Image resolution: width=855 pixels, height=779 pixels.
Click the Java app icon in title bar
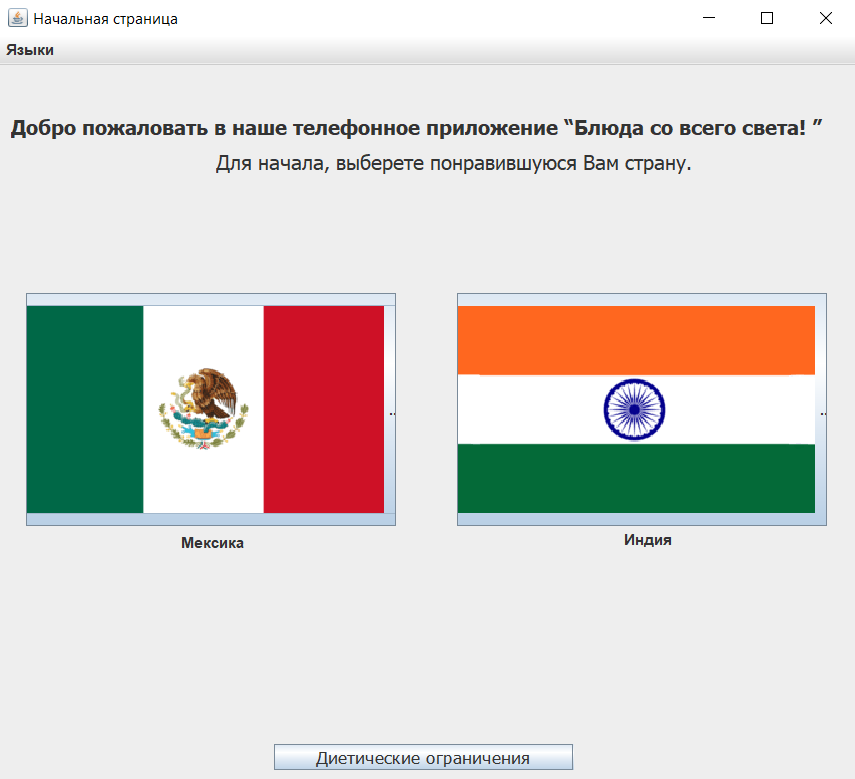17,18
